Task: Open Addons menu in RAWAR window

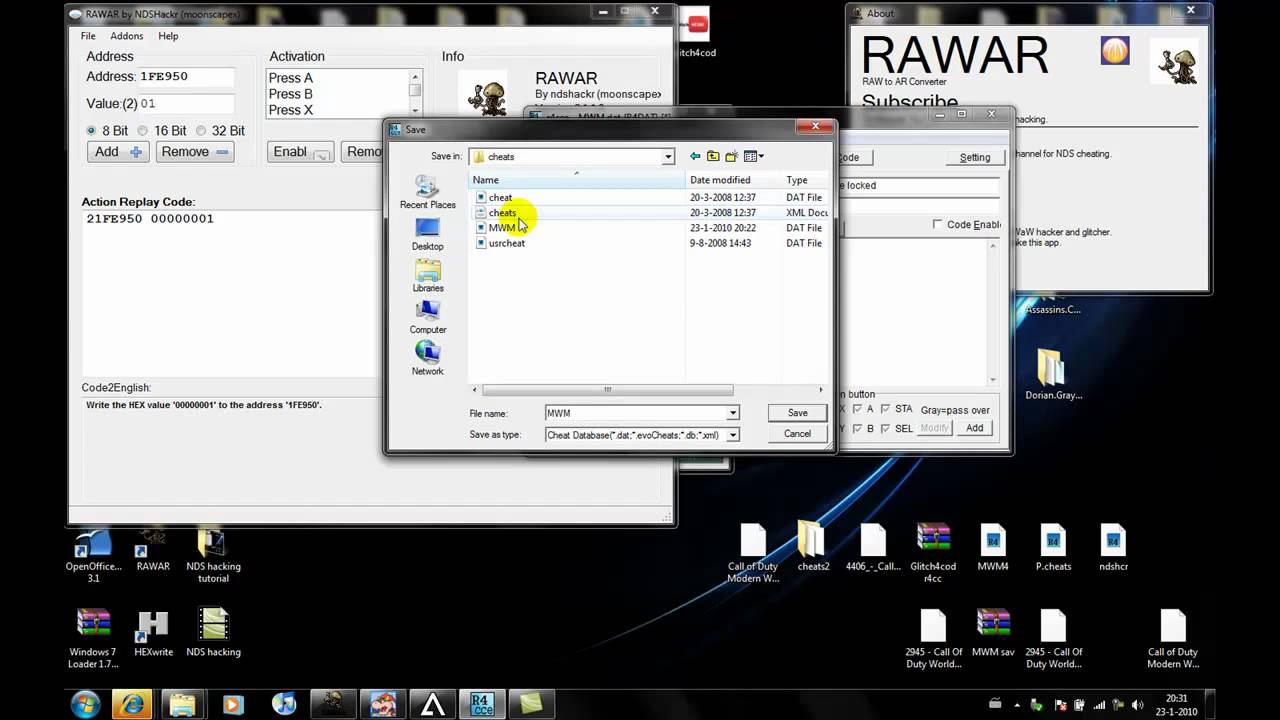Action: tap(126, 36)
